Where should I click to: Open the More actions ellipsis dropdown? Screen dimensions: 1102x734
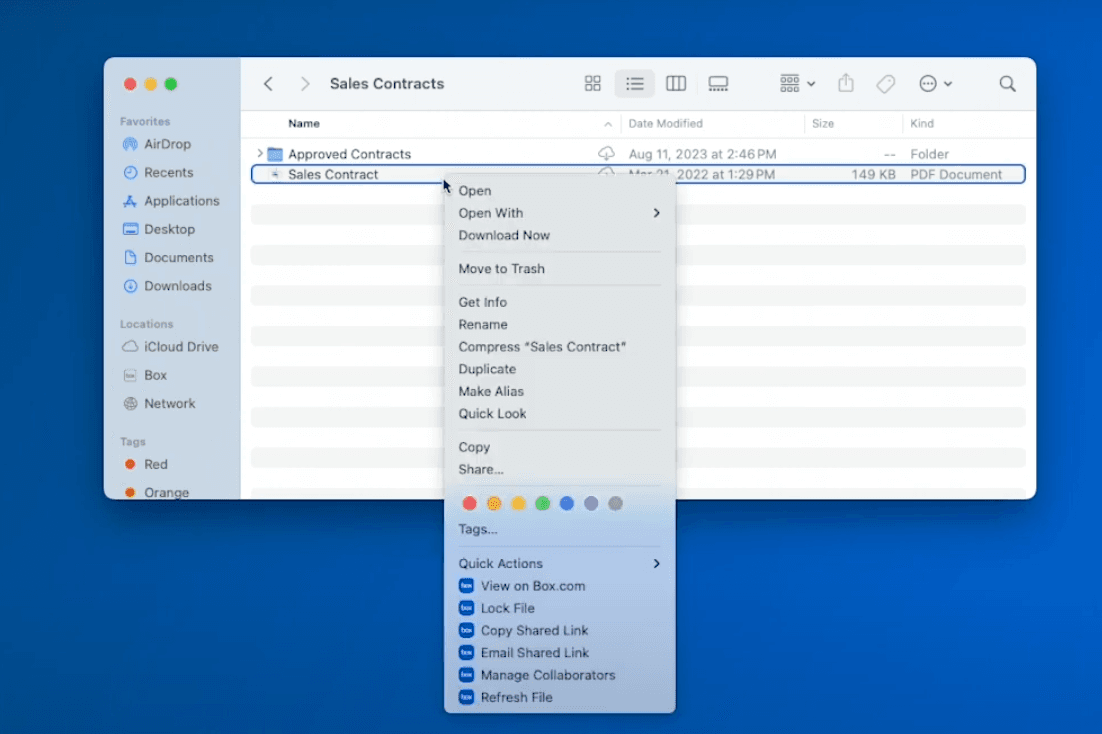(x=935, y=84)
